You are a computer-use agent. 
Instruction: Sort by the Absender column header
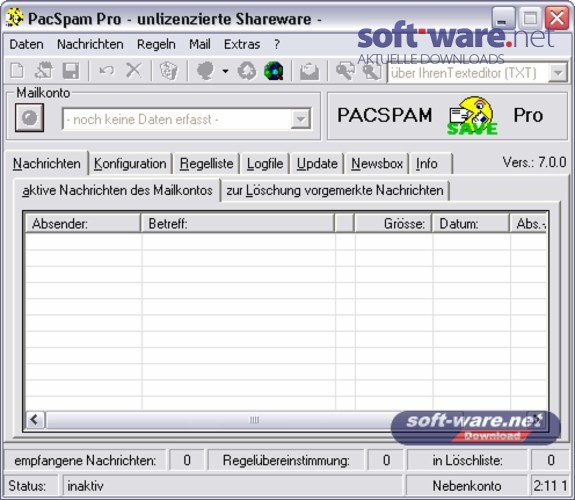click(x=83, y=223)
